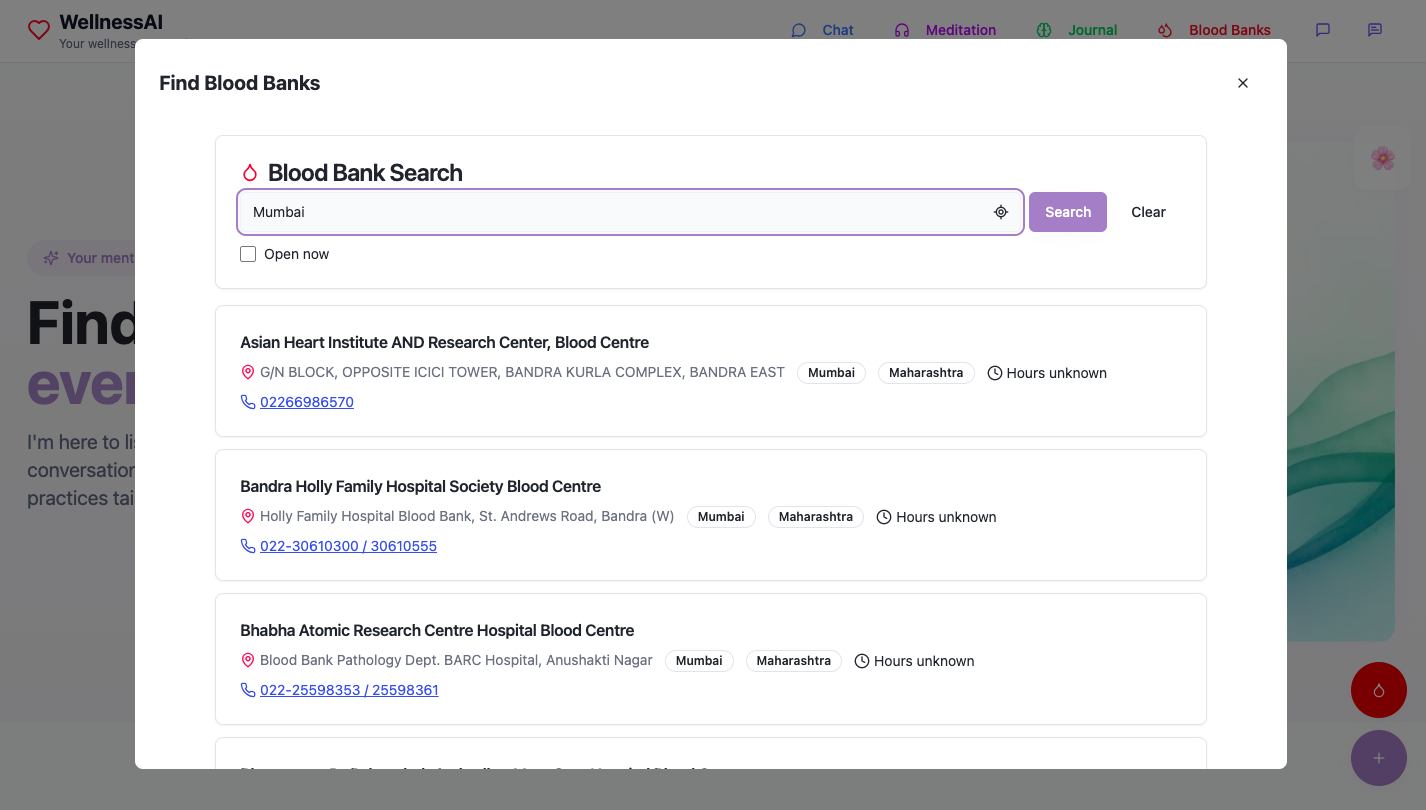The height and width of the screenshot is (810, 1426).
Task: Click the message lines icon in the header
Action: pyautogui.click(x=1375, y=30)
